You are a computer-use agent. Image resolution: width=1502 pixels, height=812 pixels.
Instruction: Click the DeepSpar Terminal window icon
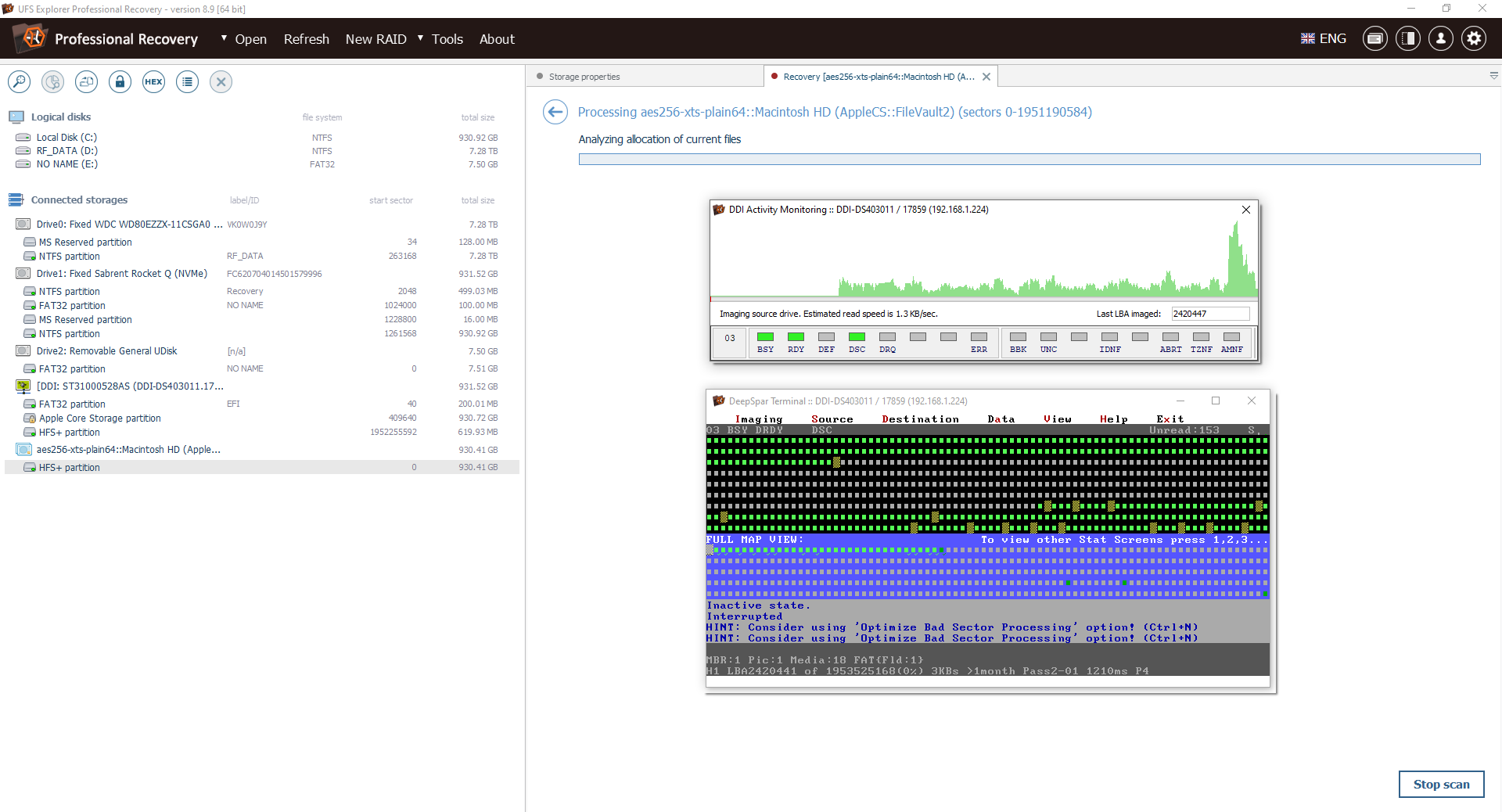[718, 401]
